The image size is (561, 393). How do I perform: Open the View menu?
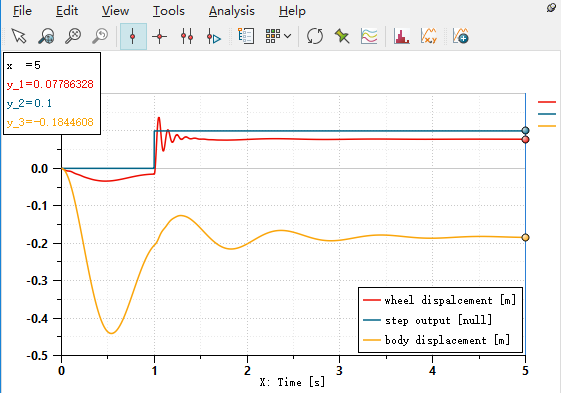pyautogui.click(x=115, y=11)
